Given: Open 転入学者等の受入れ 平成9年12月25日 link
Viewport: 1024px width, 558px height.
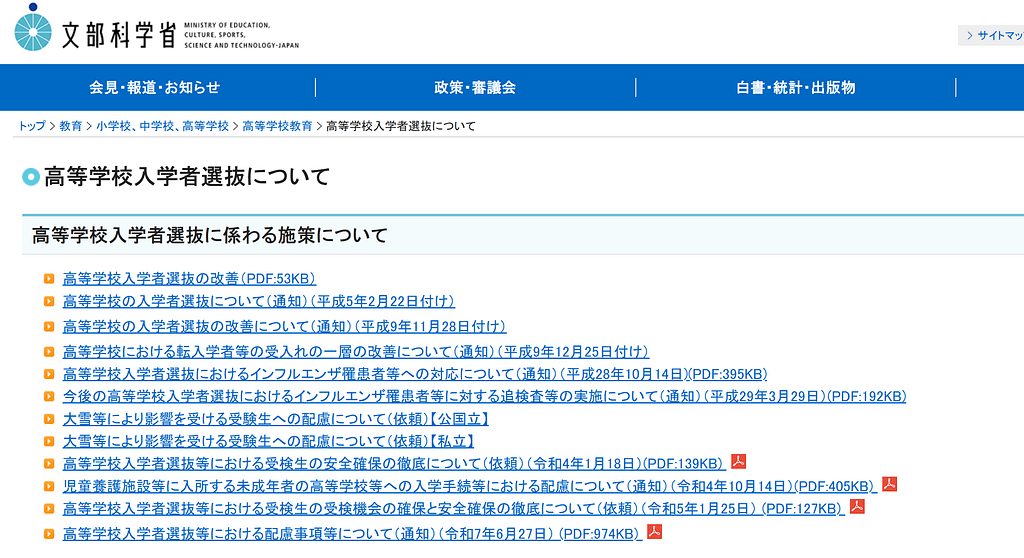Looking at the screenshot, I should [355, 352].
